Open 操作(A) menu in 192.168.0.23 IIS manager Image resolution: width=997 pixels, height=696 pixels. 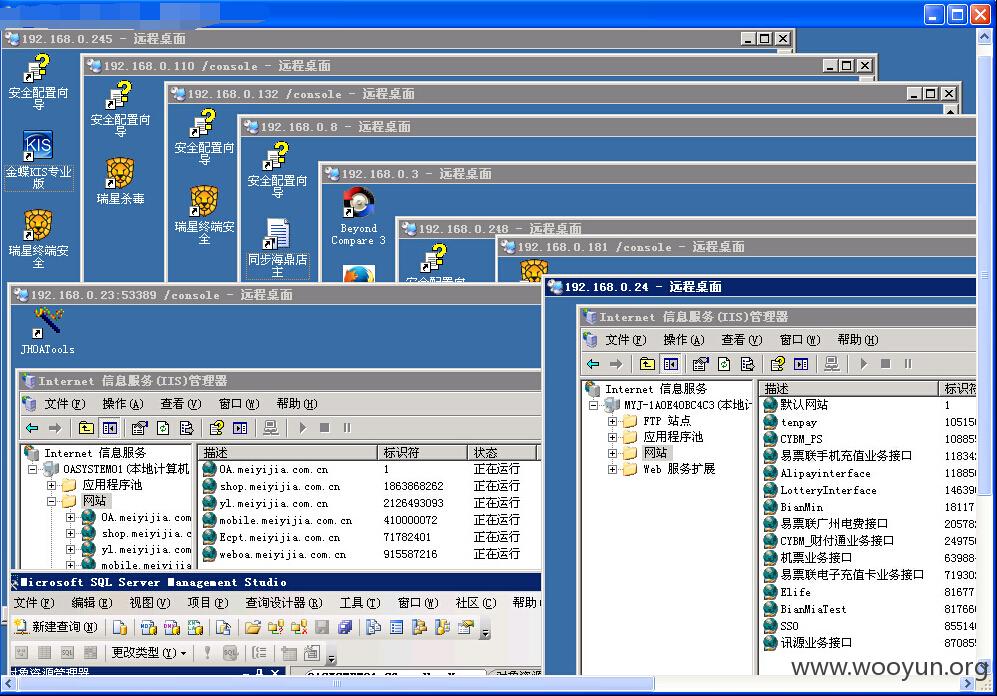tap(123, 404)
